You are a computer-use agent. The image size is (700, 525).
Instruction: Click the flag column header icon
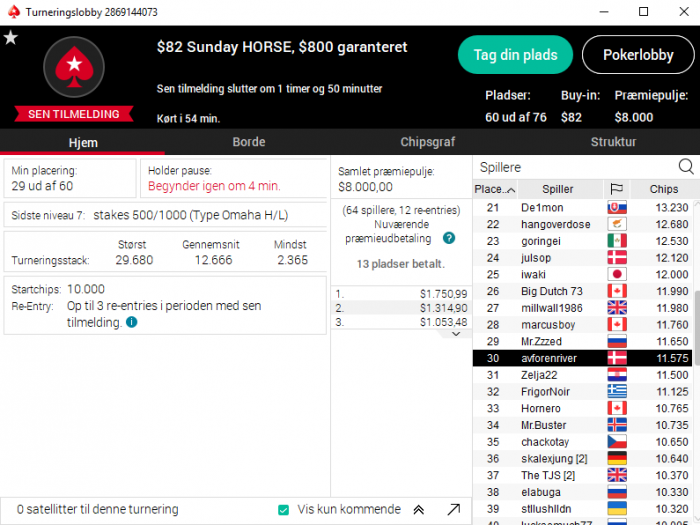click(617, 189)
